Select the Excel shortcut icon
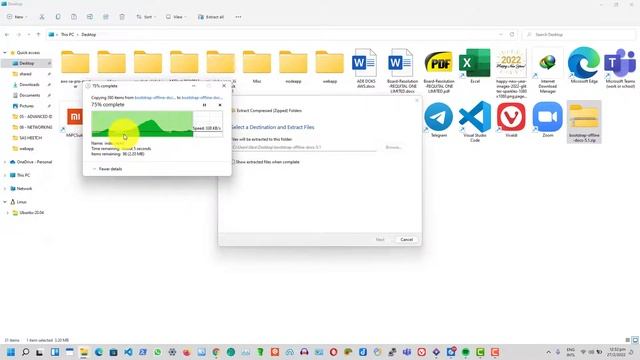640x360 pixels. coord(475,66)
